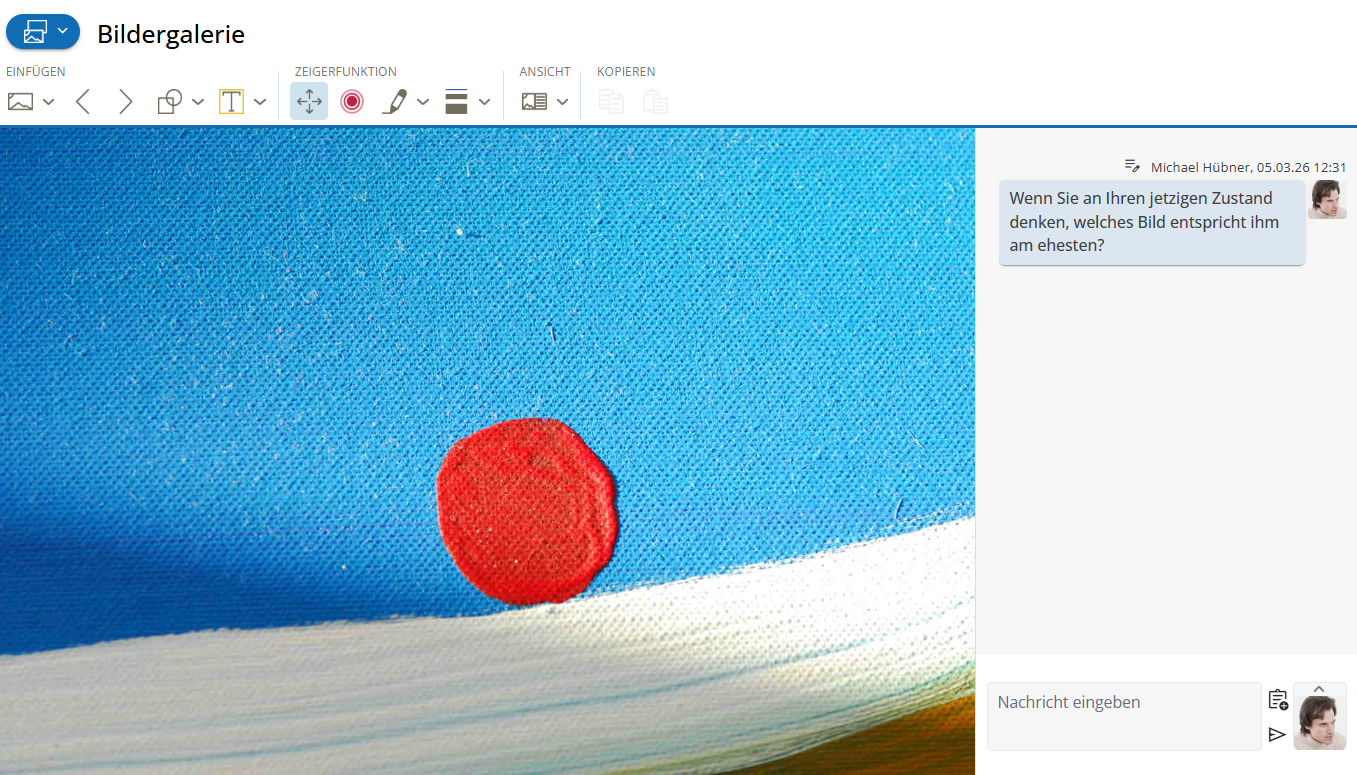Open the pen tool options dropdown
The height and width of the screenshot is (775, 1357).
(423, 102)
